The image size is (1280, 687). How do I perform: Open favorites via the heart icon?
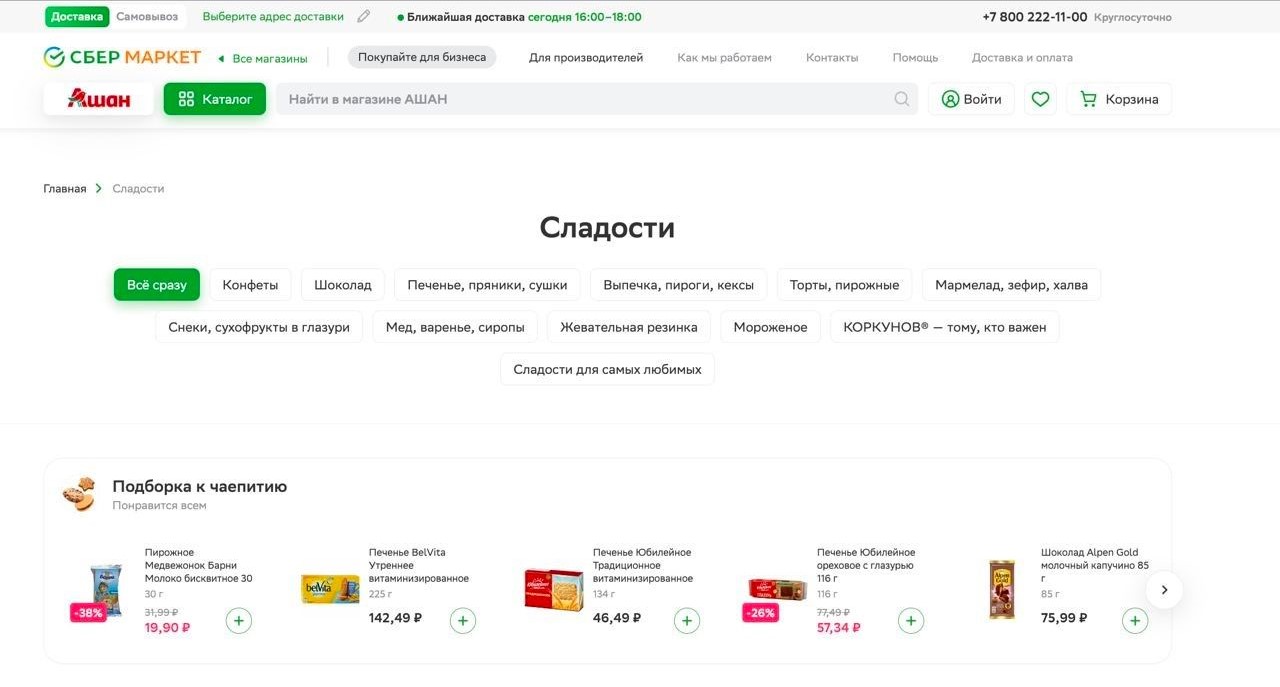click(x=1040, y=99)
